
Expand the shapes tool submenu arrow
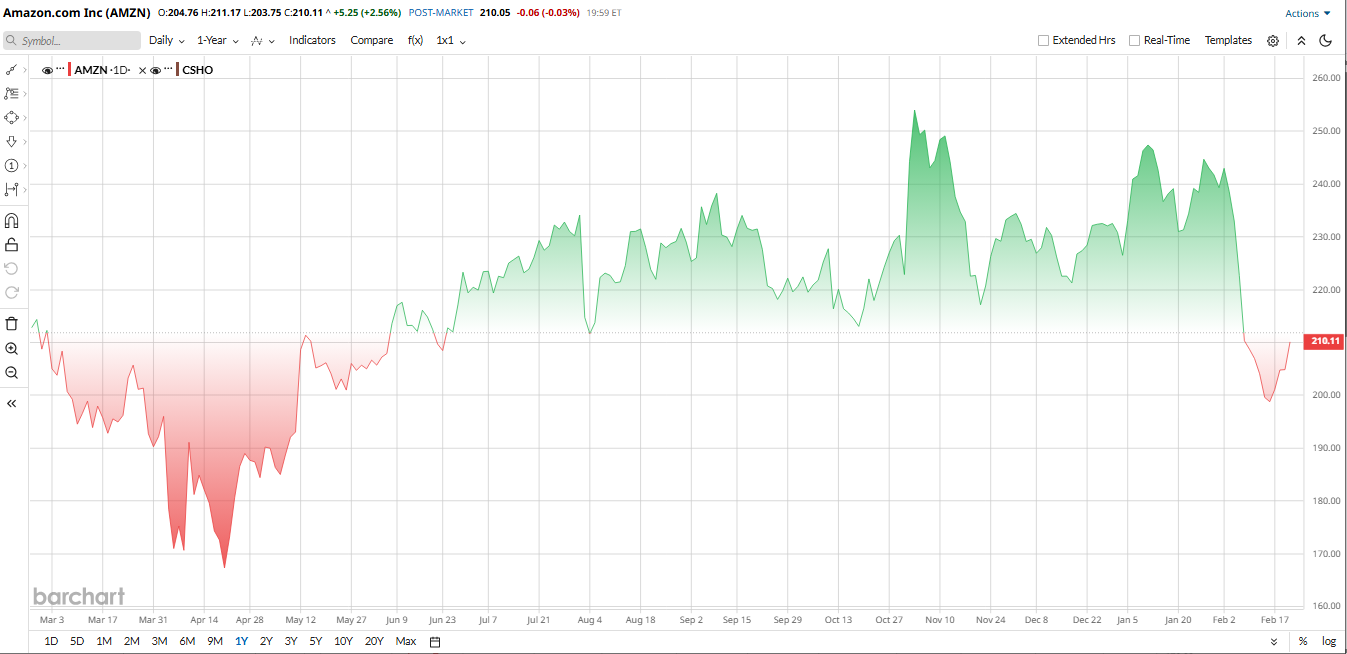(25, 118)
